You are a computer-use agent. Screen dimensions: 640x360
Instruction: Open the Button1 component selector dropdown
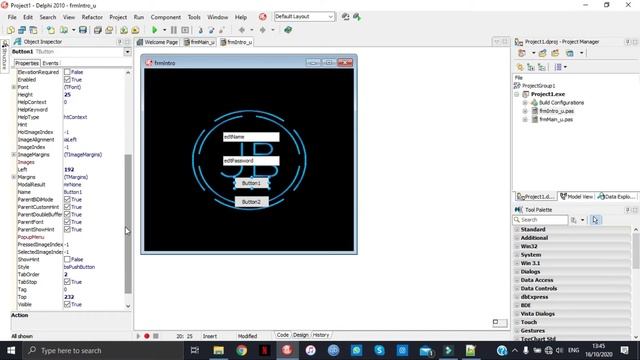(127, 52)
